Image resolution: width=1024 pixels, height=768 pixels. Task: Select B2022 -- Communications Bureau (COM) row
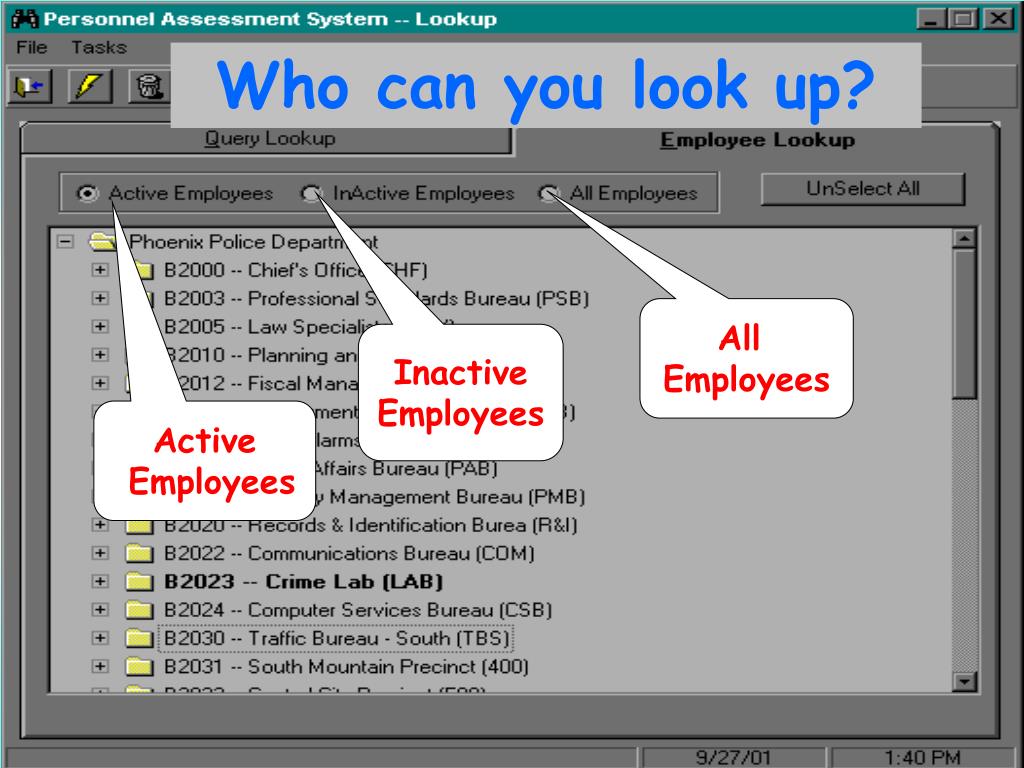click(349, 554)
